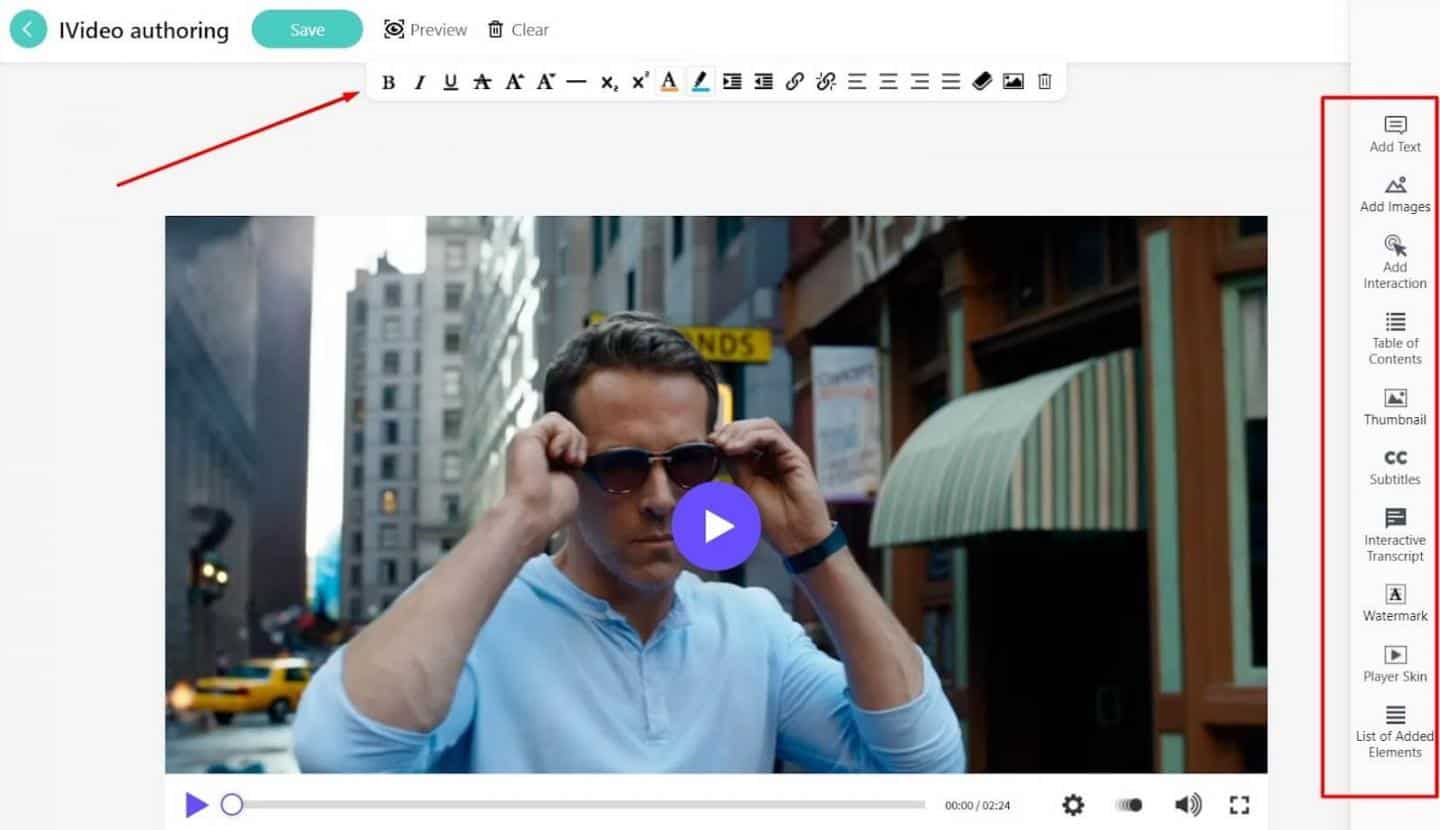Play video using the center play button
This screenshot has height=830, width=1440.
tap(716, 527)
